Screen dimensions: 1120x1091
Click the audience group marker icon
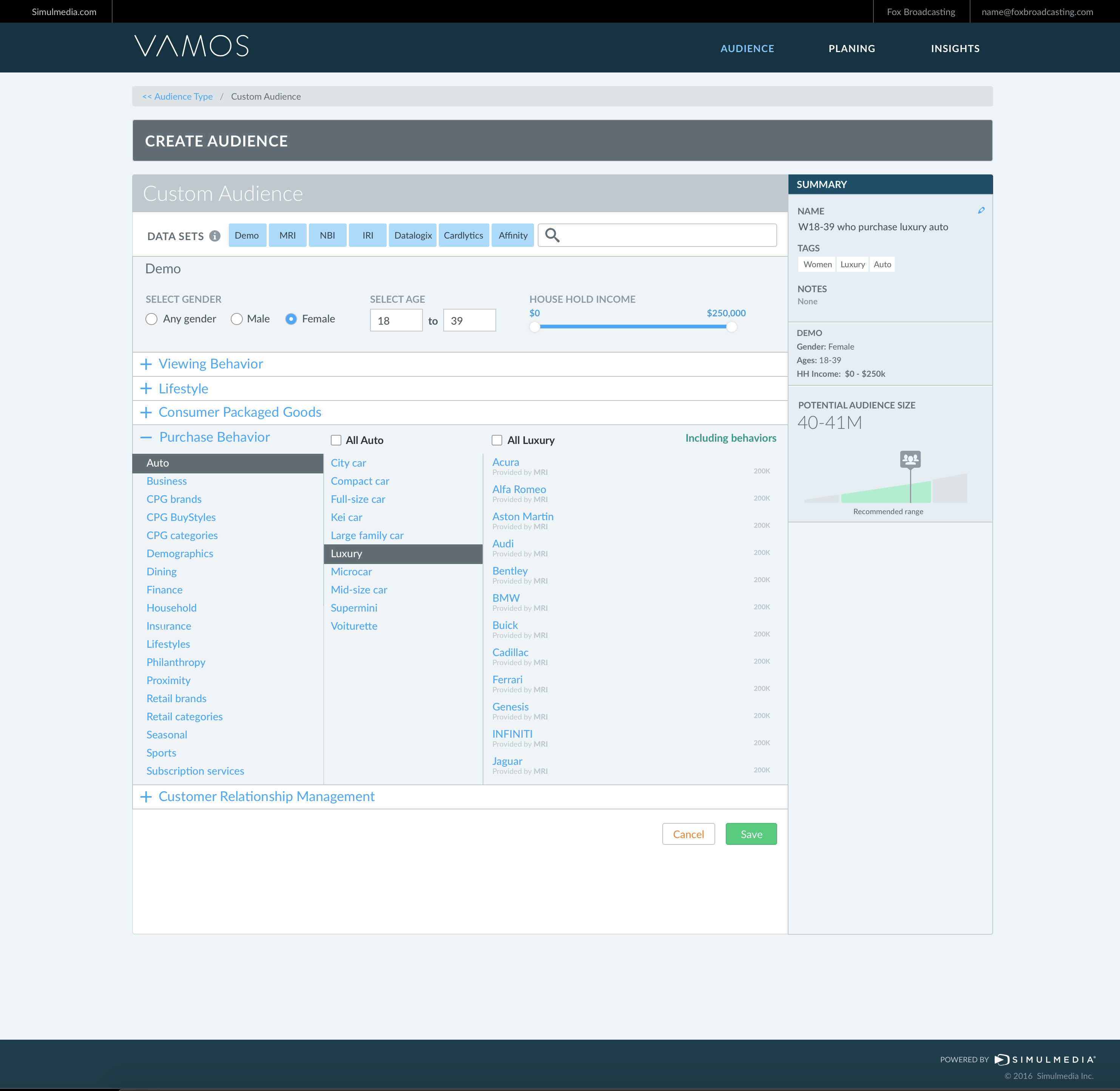(910, 459)
